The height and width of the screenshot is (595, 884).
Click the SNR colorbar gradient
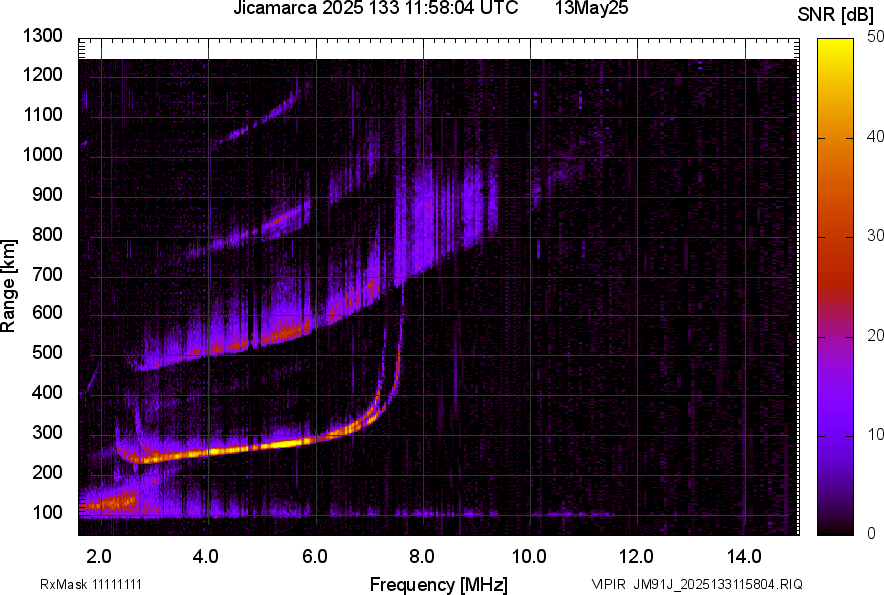[835, 287]
